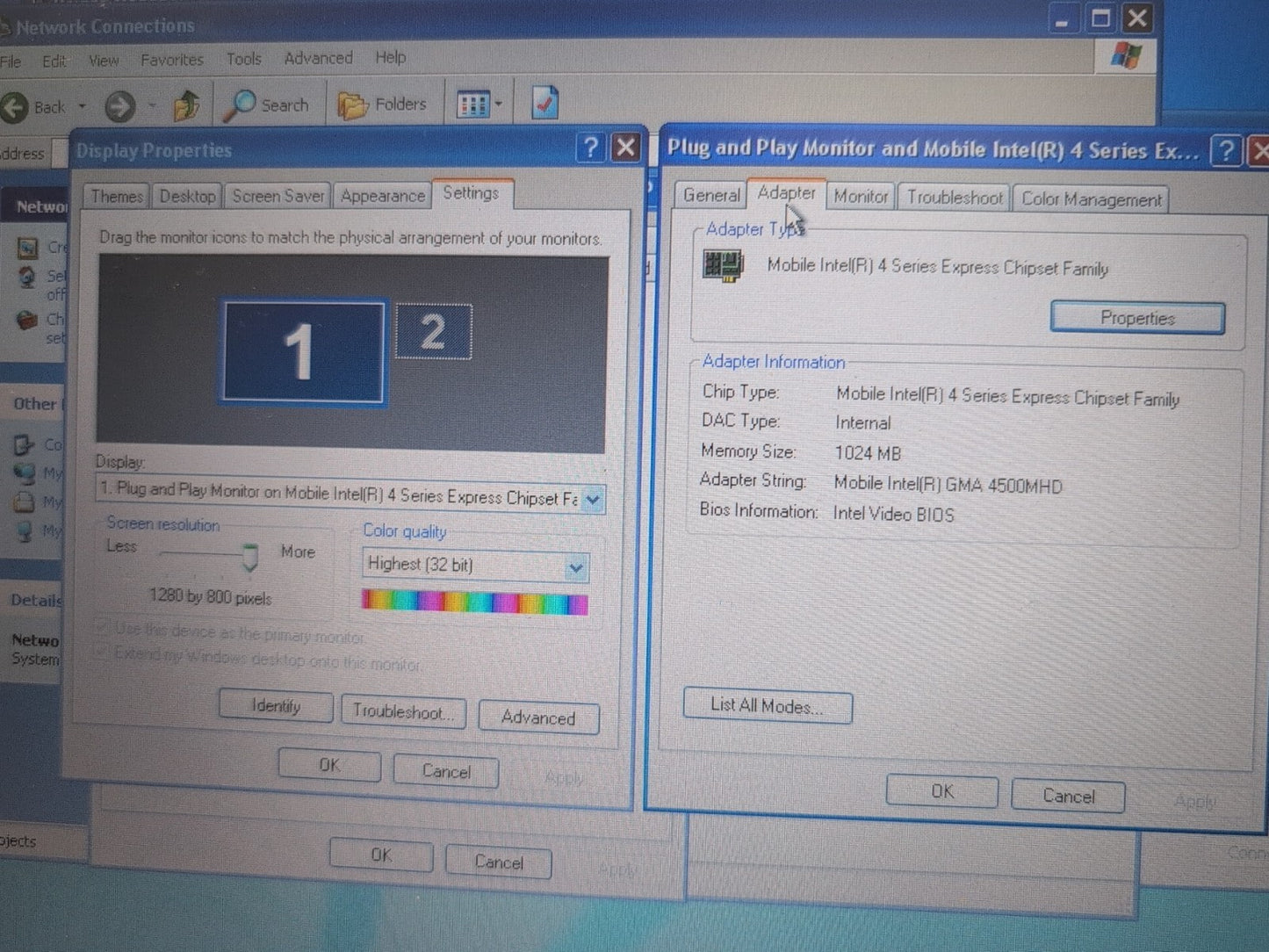Select monitor 1 icon
Viewport: 1269px width, 952px height.
(302, 352)
